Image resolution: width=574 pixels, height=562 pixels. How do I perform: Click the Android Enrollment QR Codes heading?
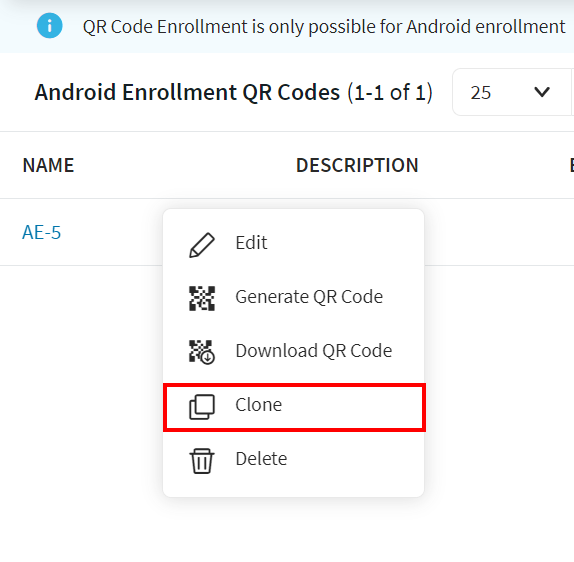click(x=187, y=92)
